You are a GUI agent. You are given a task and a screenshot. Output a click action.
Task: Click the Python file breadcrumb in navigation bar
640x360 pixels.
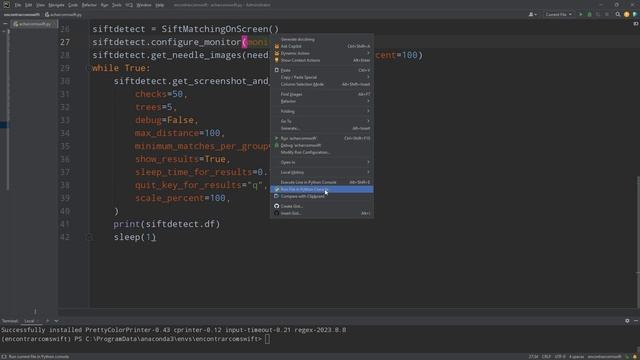[x=63, y=15]
